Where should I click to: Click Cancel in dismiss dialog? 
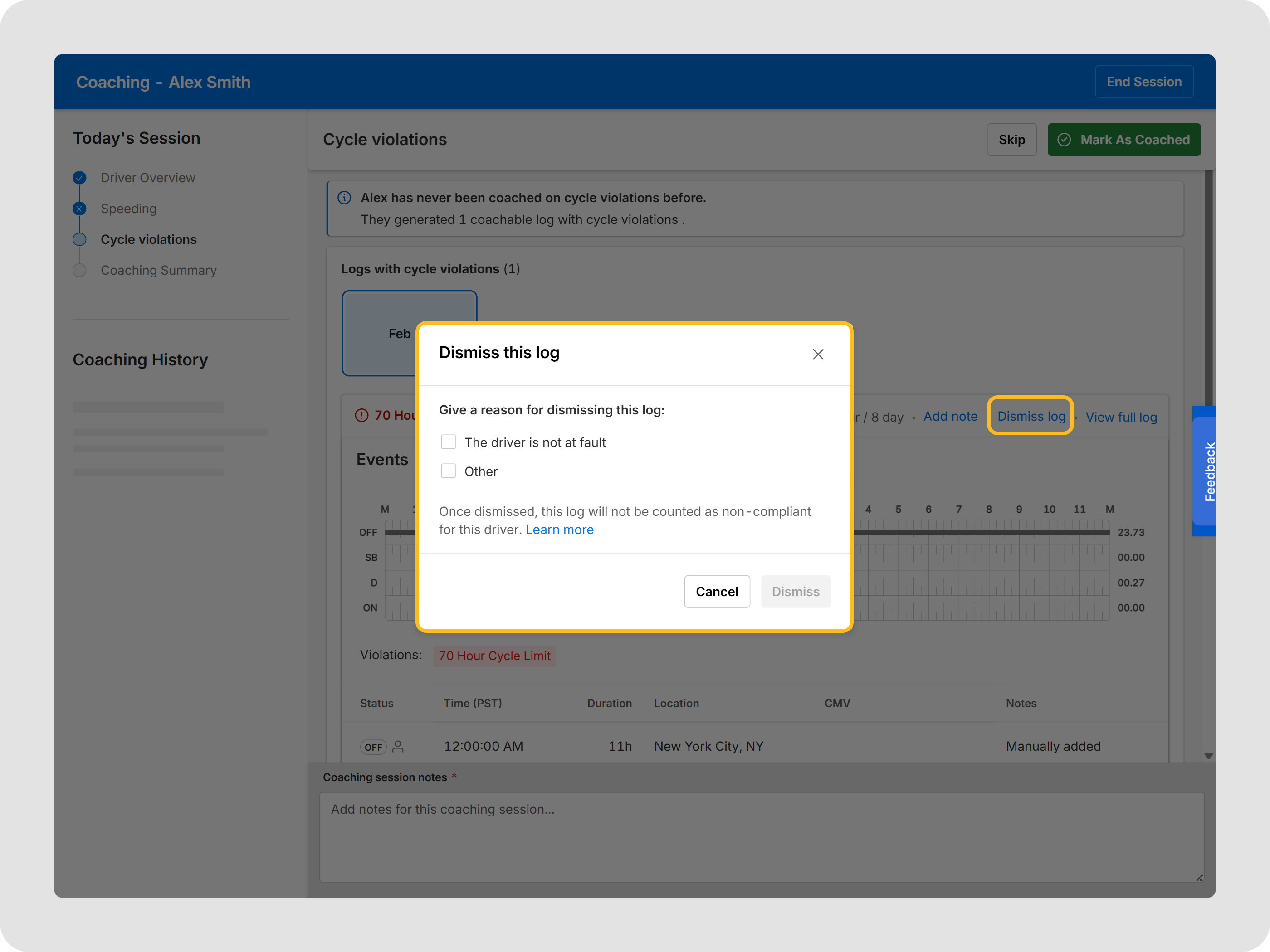pos(717,592)
